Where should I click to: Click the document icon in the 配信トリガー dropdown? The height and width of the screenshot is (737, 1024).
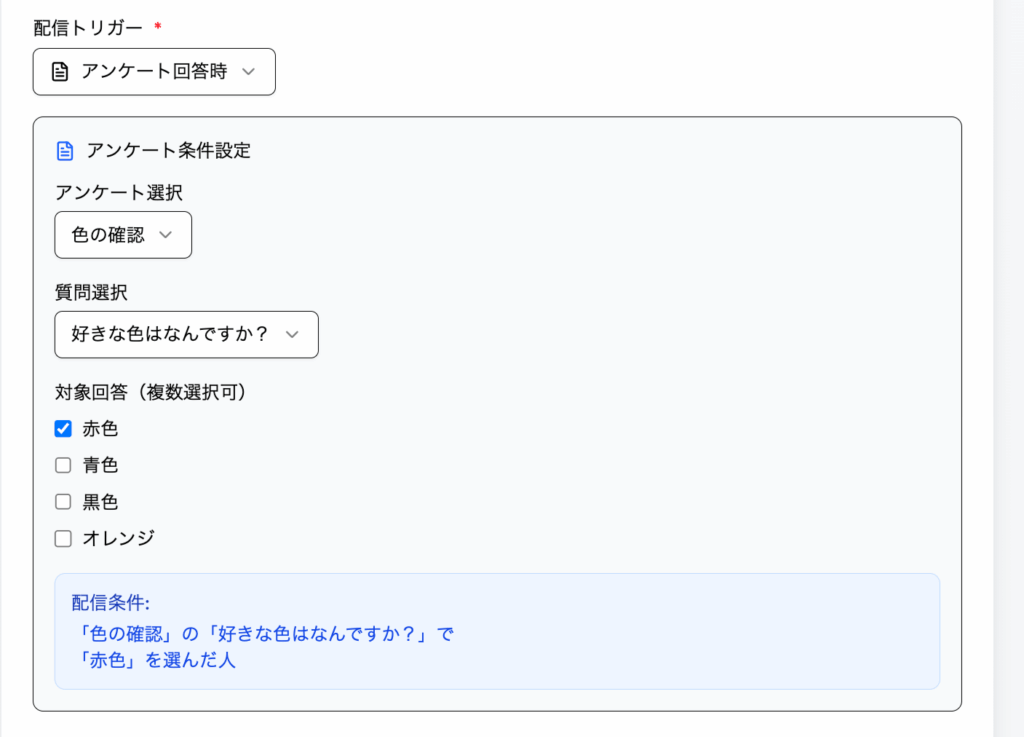pos(60,72)
